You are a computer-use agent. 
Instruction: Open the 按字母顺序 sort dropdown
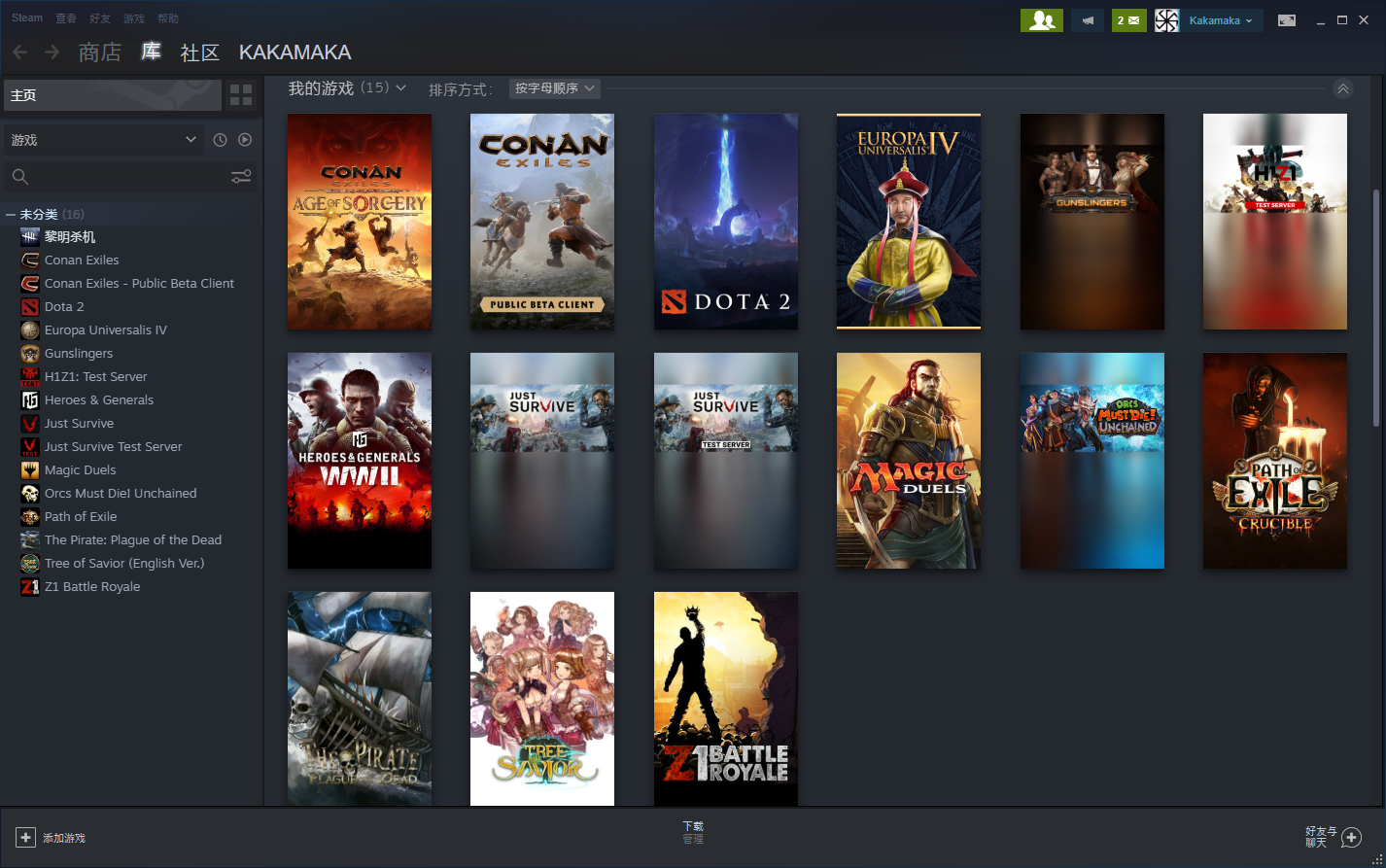point(555,88)
